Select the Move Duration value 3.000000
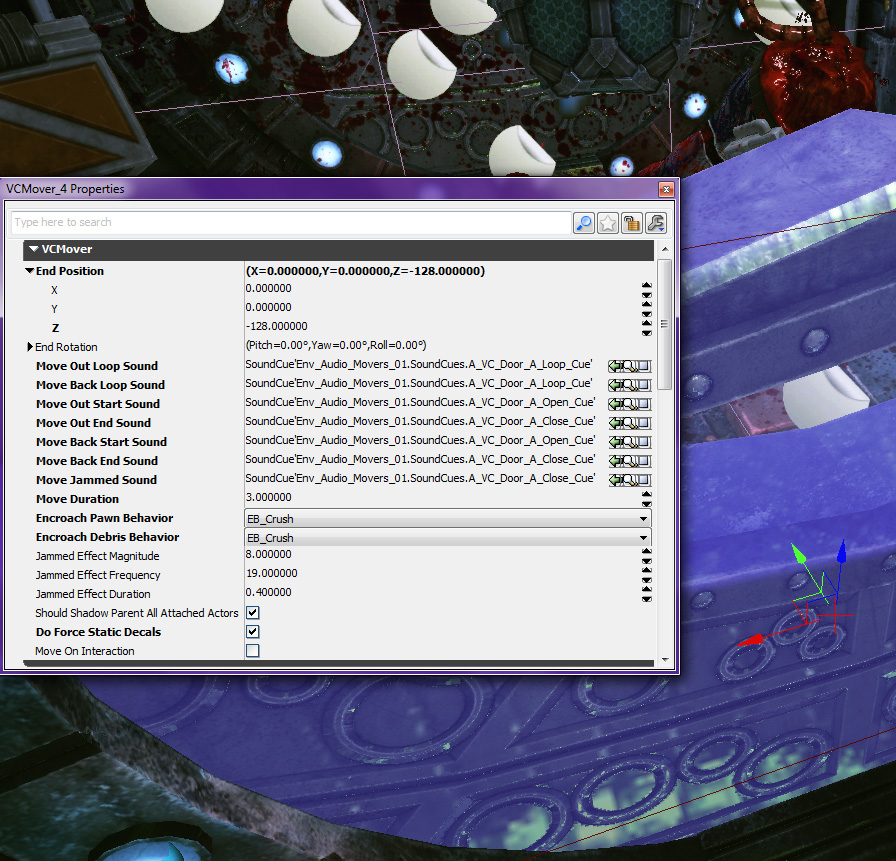Image resolution: width=896 pixels, height=861 pixels. point(269,497)
